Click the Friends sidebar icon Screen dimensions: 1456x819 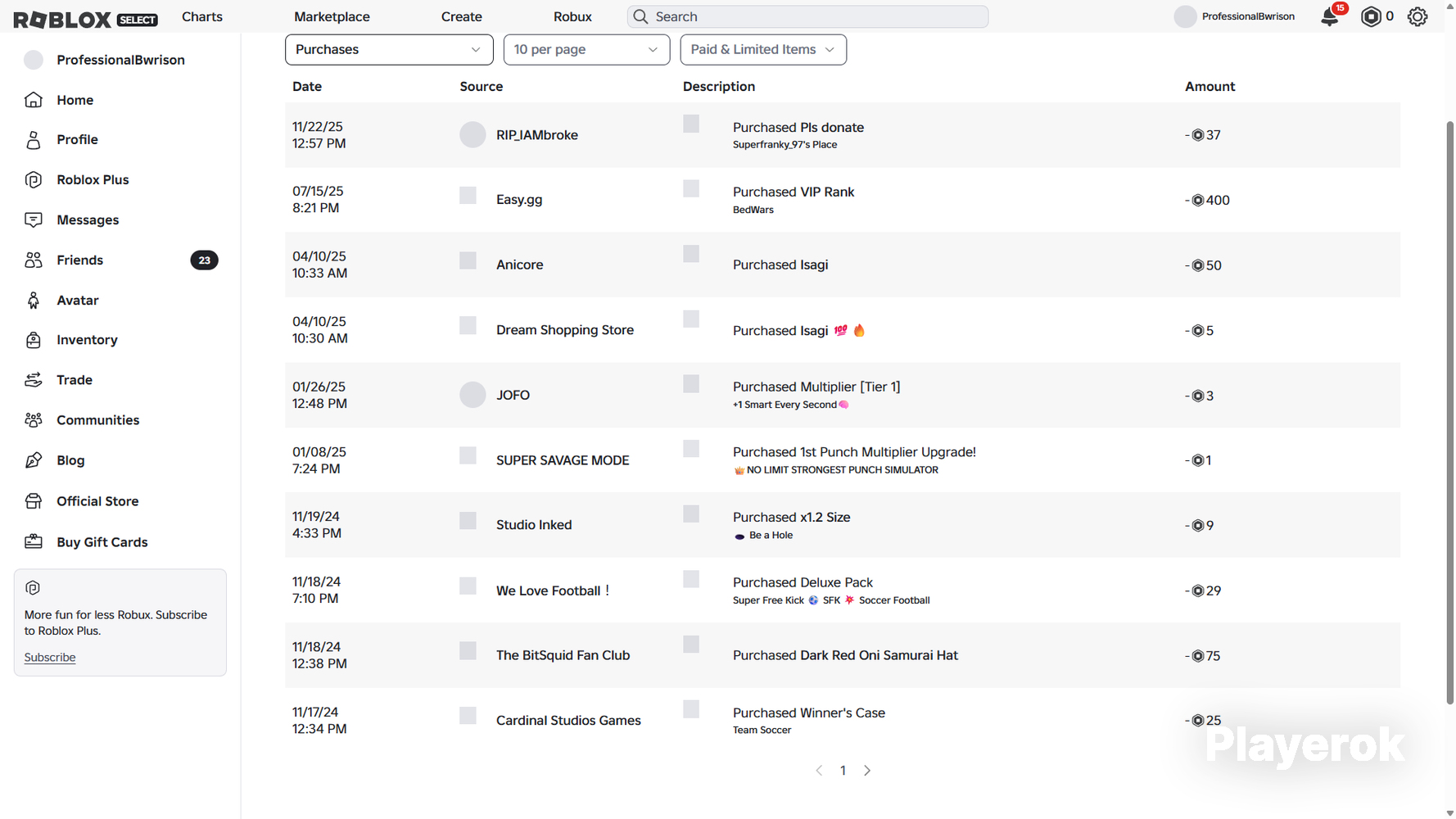34,260
